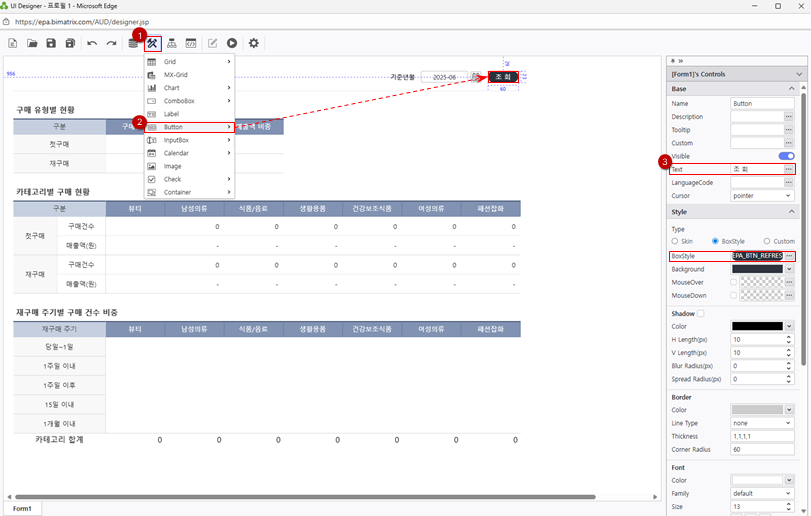Click the 조회 button on canvas

click(503, 77)
